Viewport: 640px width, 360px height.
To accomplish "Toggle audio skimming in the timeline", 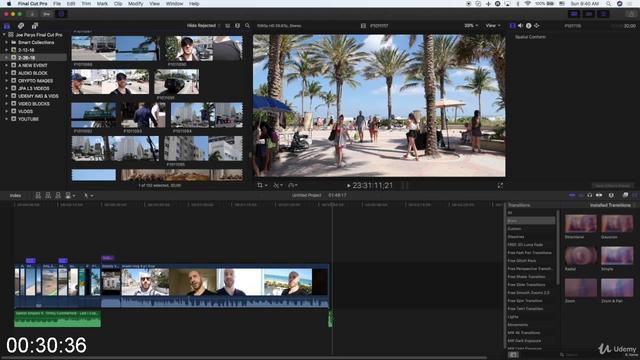I will click(581, 196).
